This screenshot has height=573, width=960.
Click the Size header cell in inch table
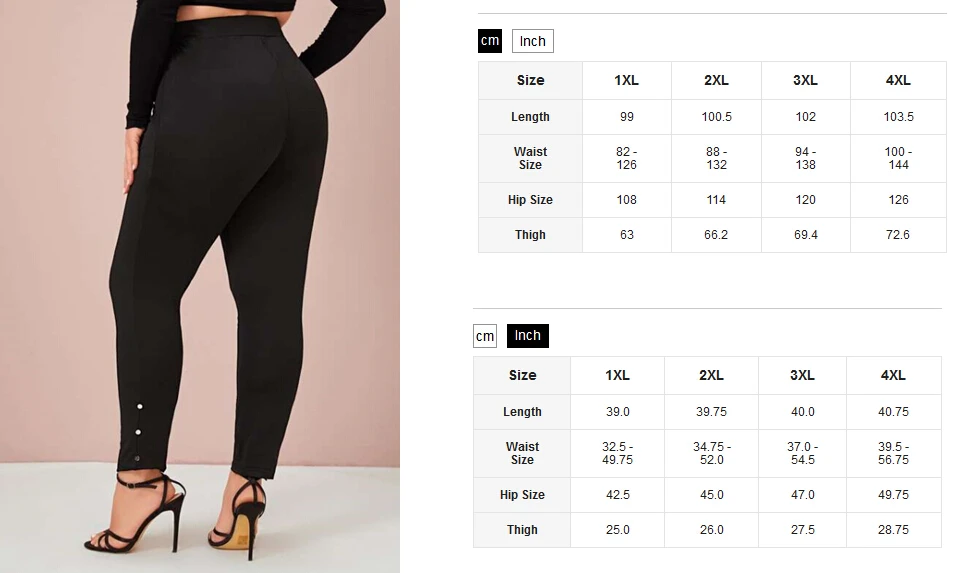[x=522, y=376]
